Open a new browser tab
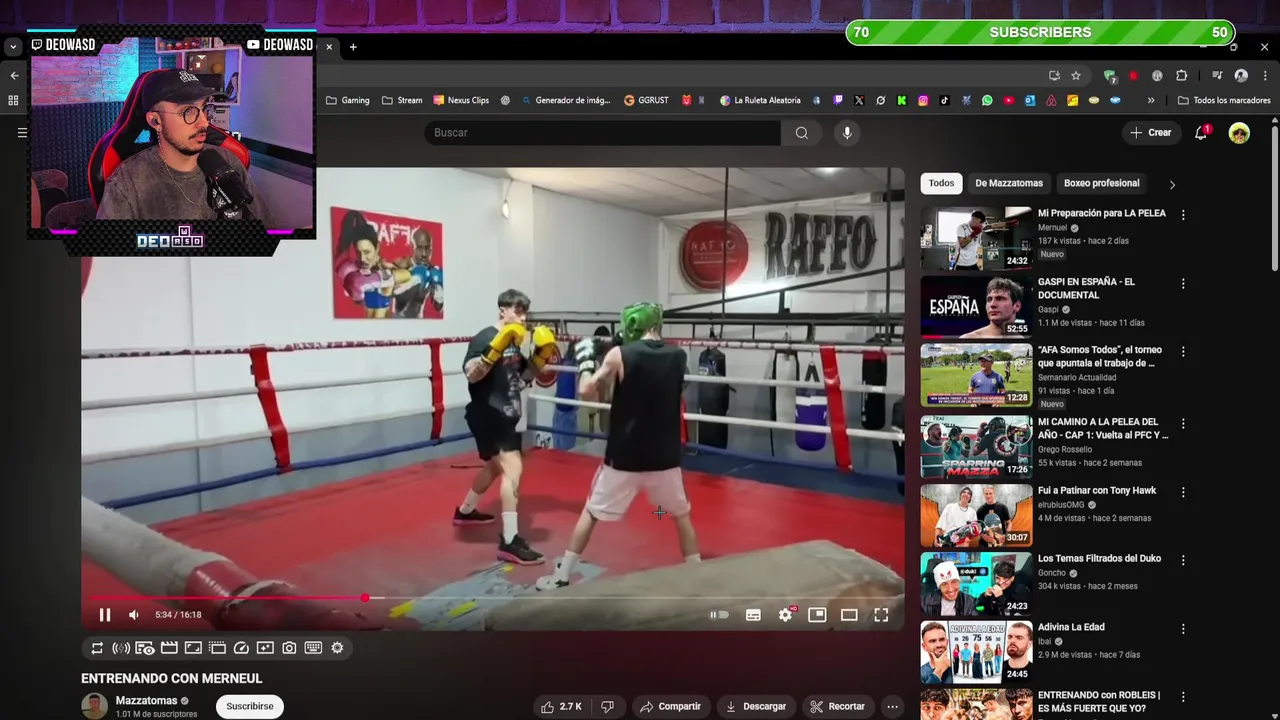Image resolution: width=1280 pixels, height=720 pixels. tap(353, 47)
